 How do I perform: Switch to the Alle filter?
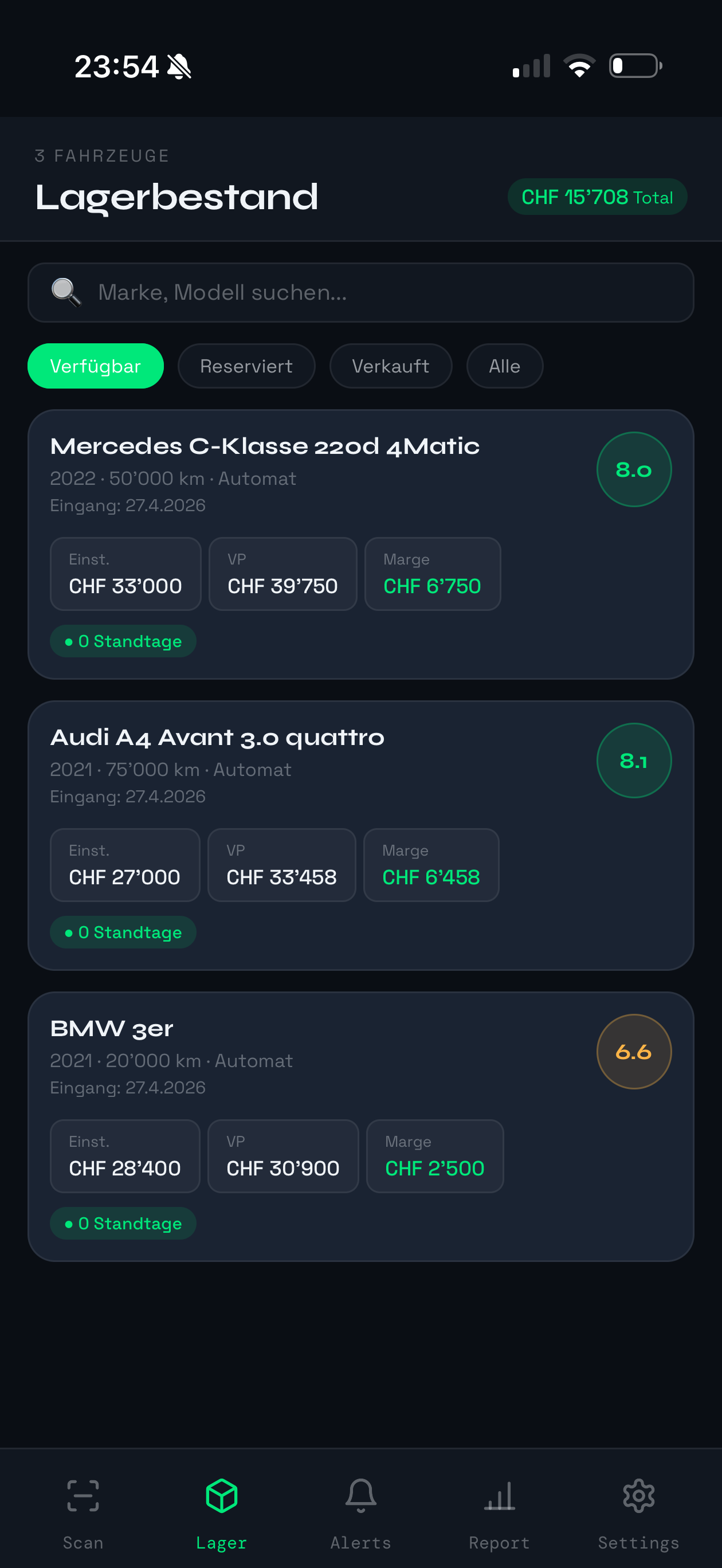tap(504, 366)
